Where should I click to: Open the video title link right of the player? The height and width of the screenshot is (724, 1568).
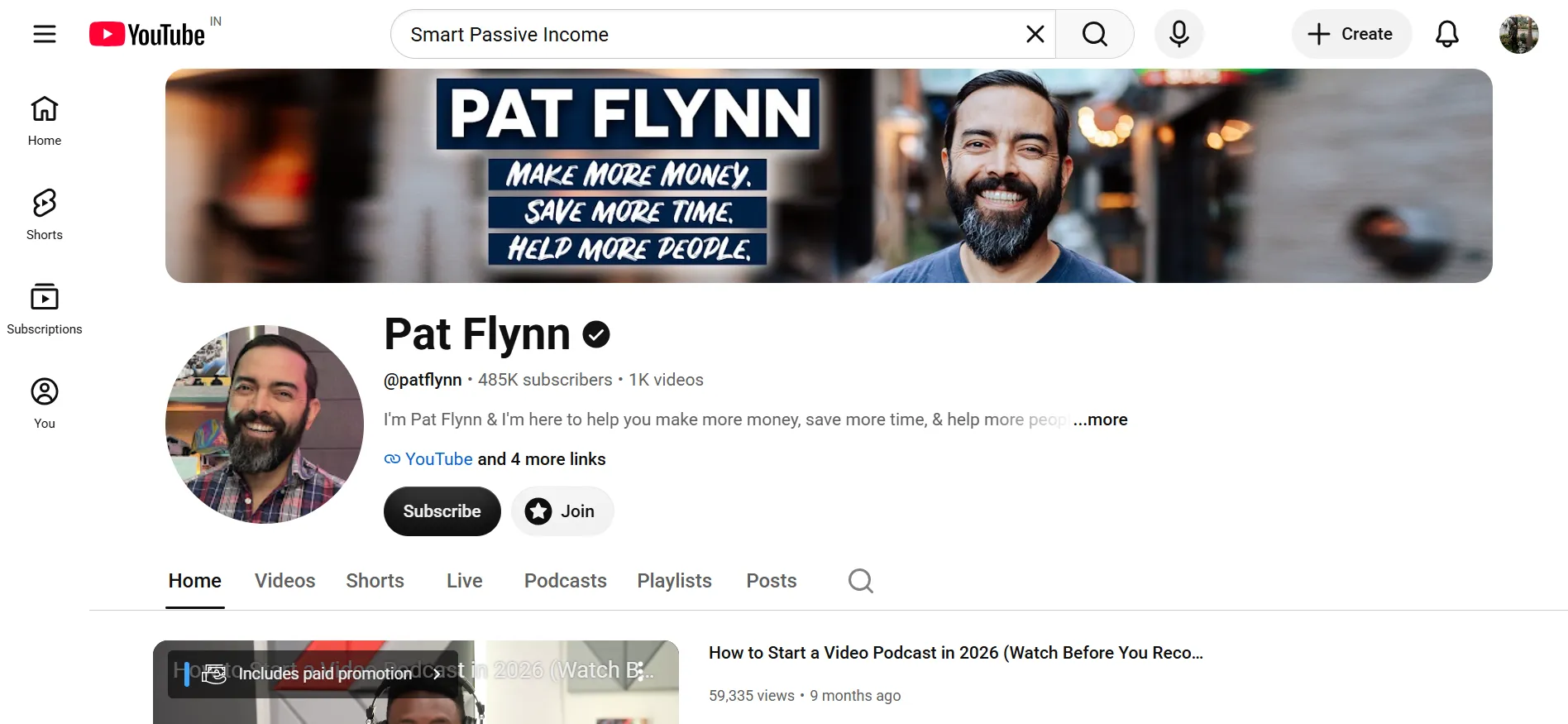pyautogui.click(x=956, y=653)
